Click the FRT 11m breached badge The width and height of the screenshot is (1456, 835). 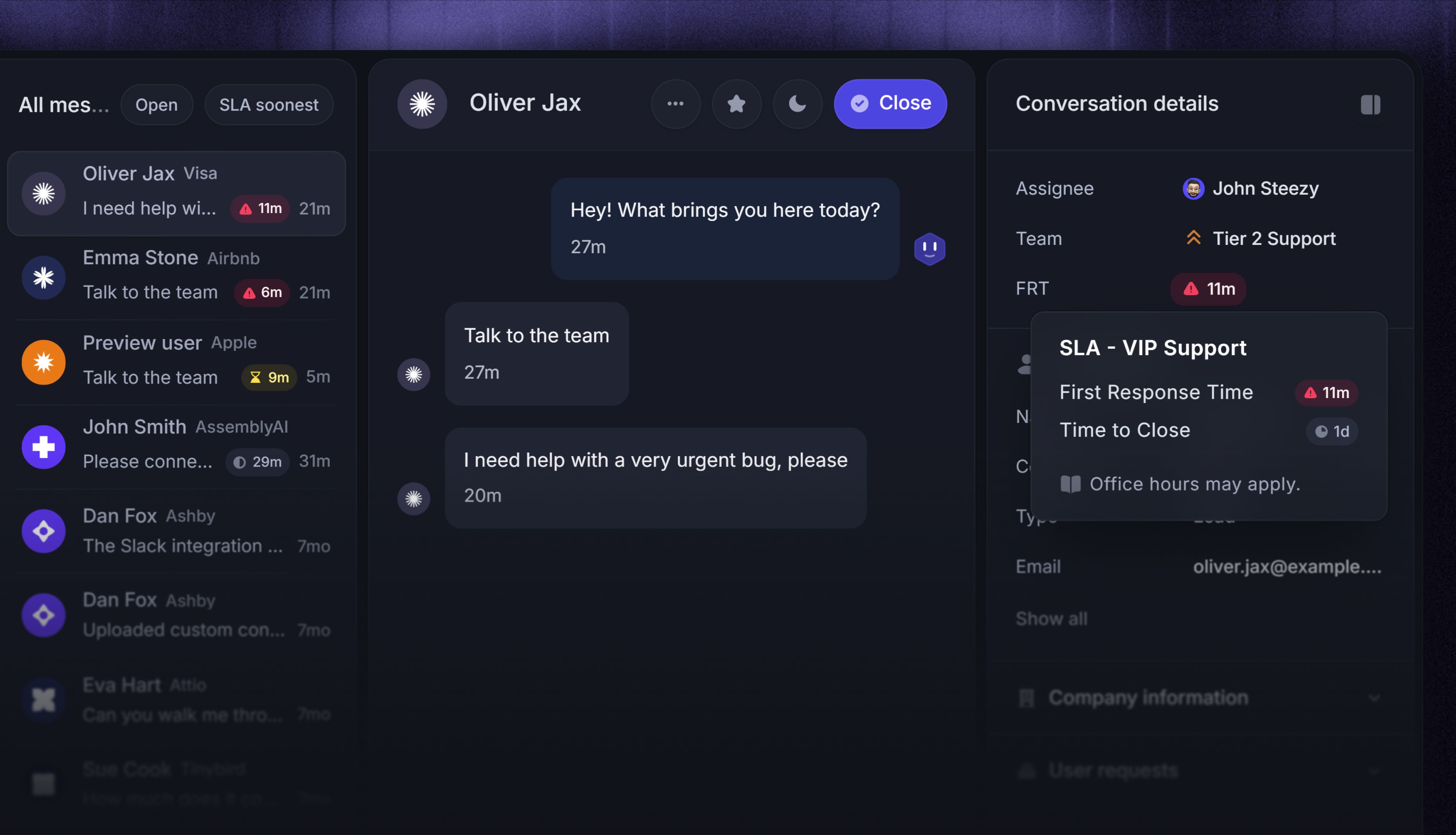(x=1208, y=288)
